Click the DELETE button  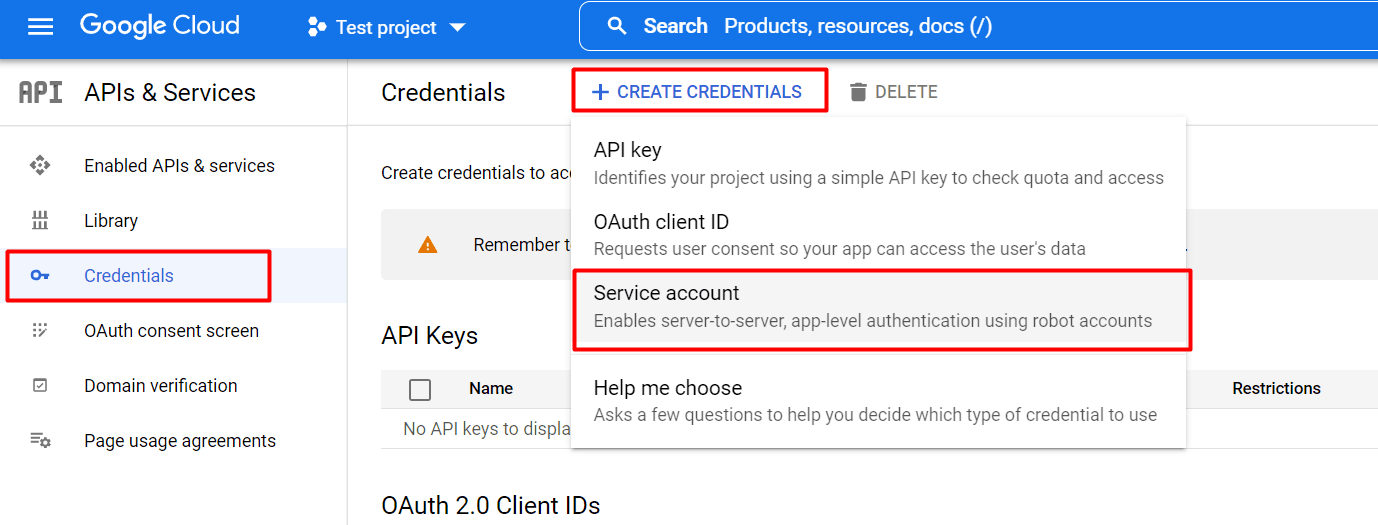pyautogui.click(x=893, y=92)
